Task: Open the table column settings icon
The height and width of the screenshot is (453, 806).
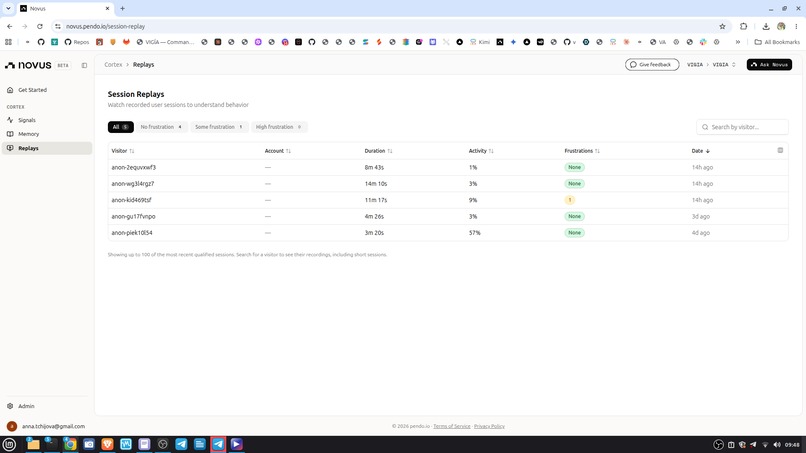Action: 780,150
